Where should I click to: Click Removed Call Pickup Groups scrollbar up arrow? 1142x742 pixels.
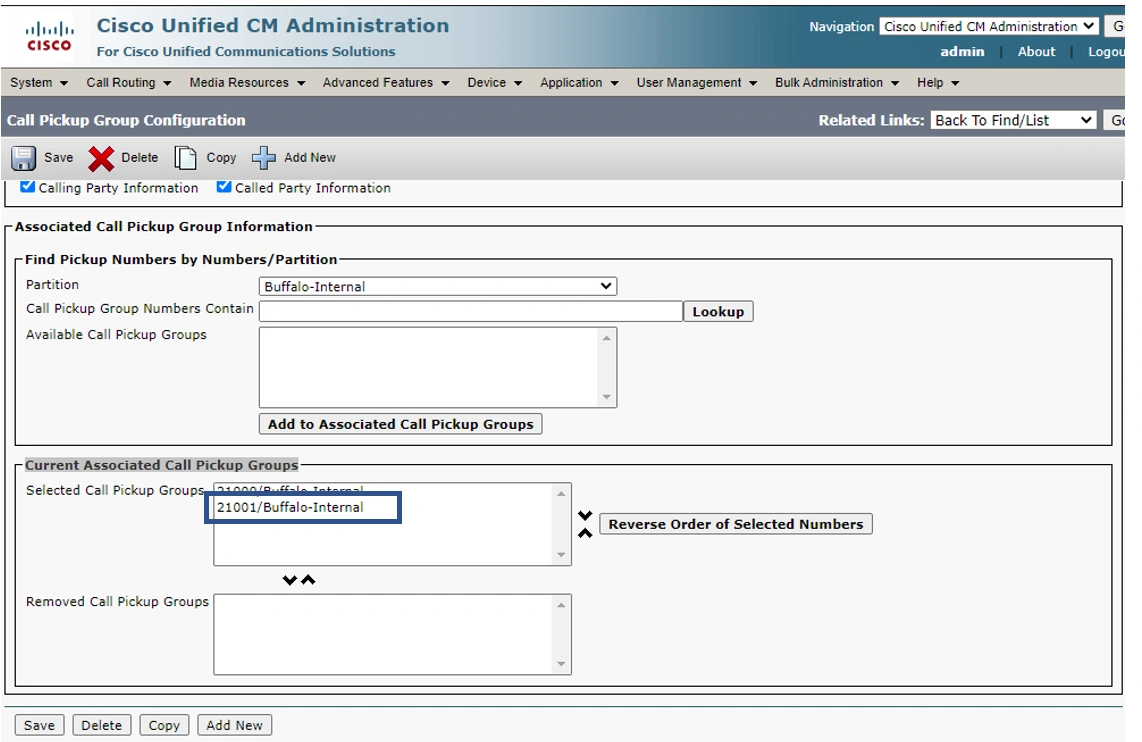[561, 604]
